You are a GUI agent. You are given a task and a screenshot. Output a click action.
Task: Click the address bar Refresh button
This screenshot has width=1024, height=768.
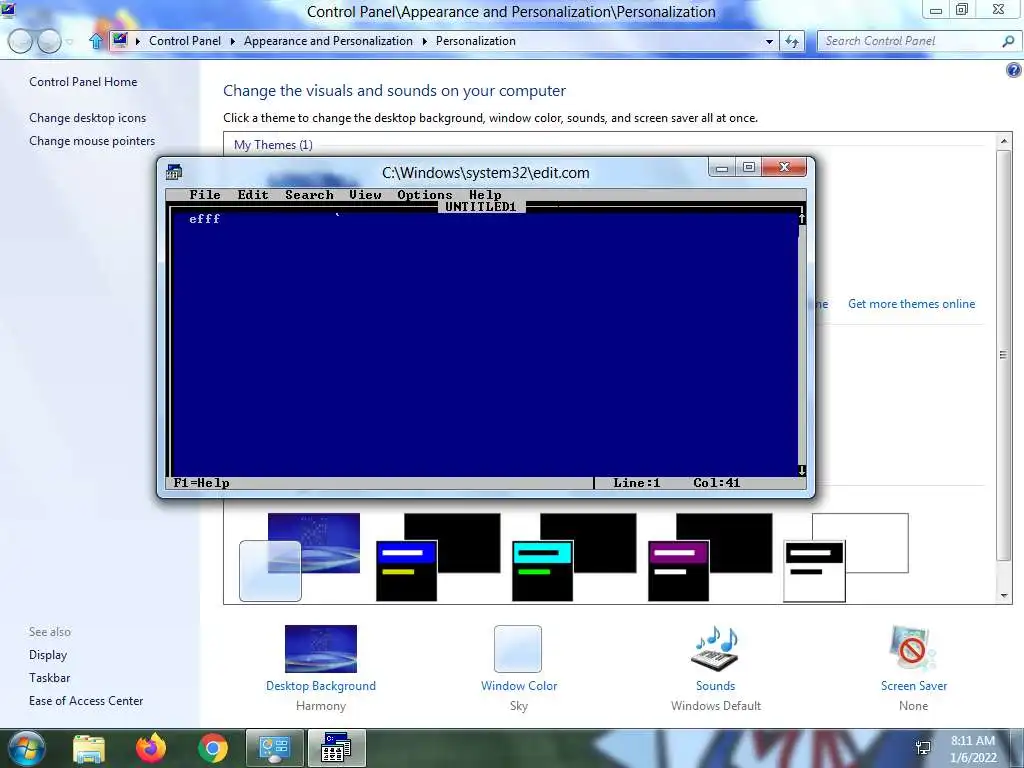pyautogui.click(x=792, y=41)
